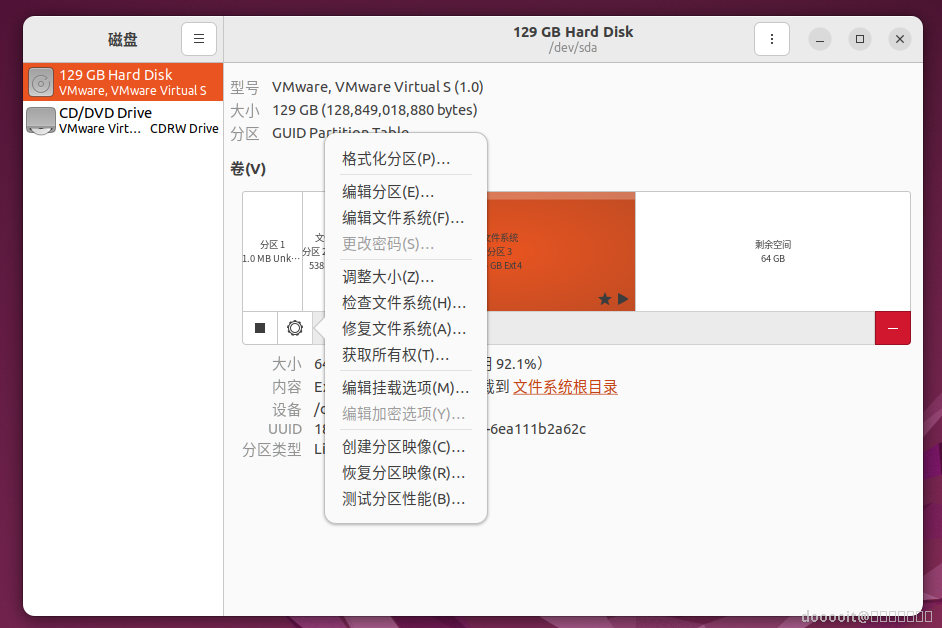Choose Repair Filesystem (A) entry
This screenshot has width=942, height=628.
coord(406,329)
